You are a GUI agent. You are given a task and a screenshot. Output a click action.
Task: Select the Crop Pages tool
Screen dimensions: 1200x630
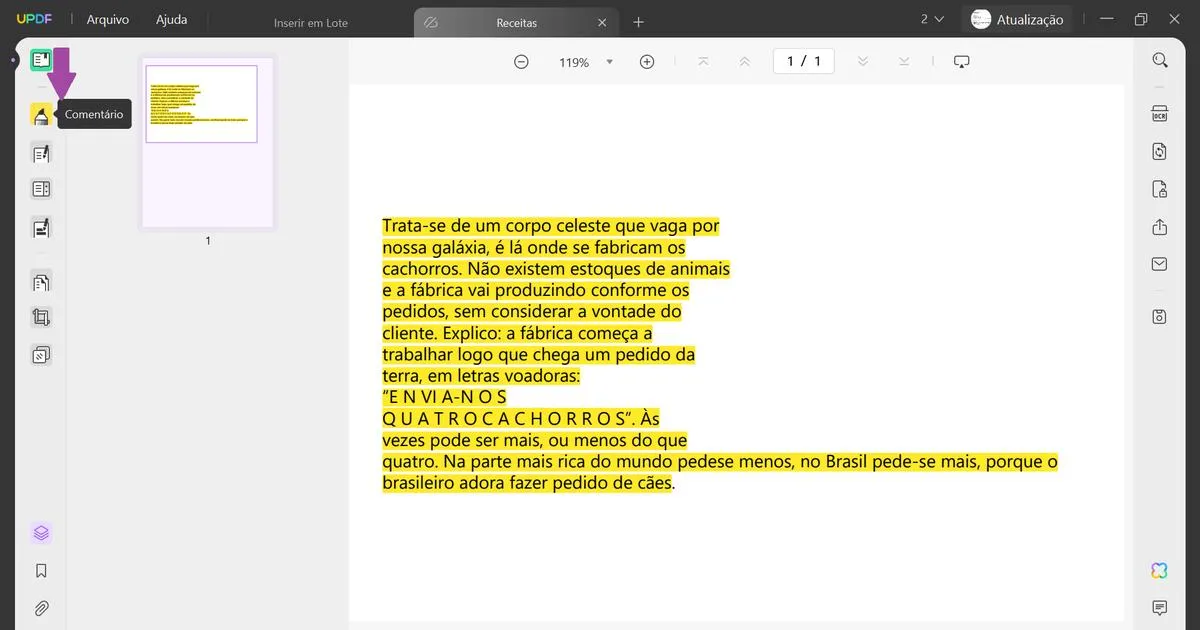point(40,317)
